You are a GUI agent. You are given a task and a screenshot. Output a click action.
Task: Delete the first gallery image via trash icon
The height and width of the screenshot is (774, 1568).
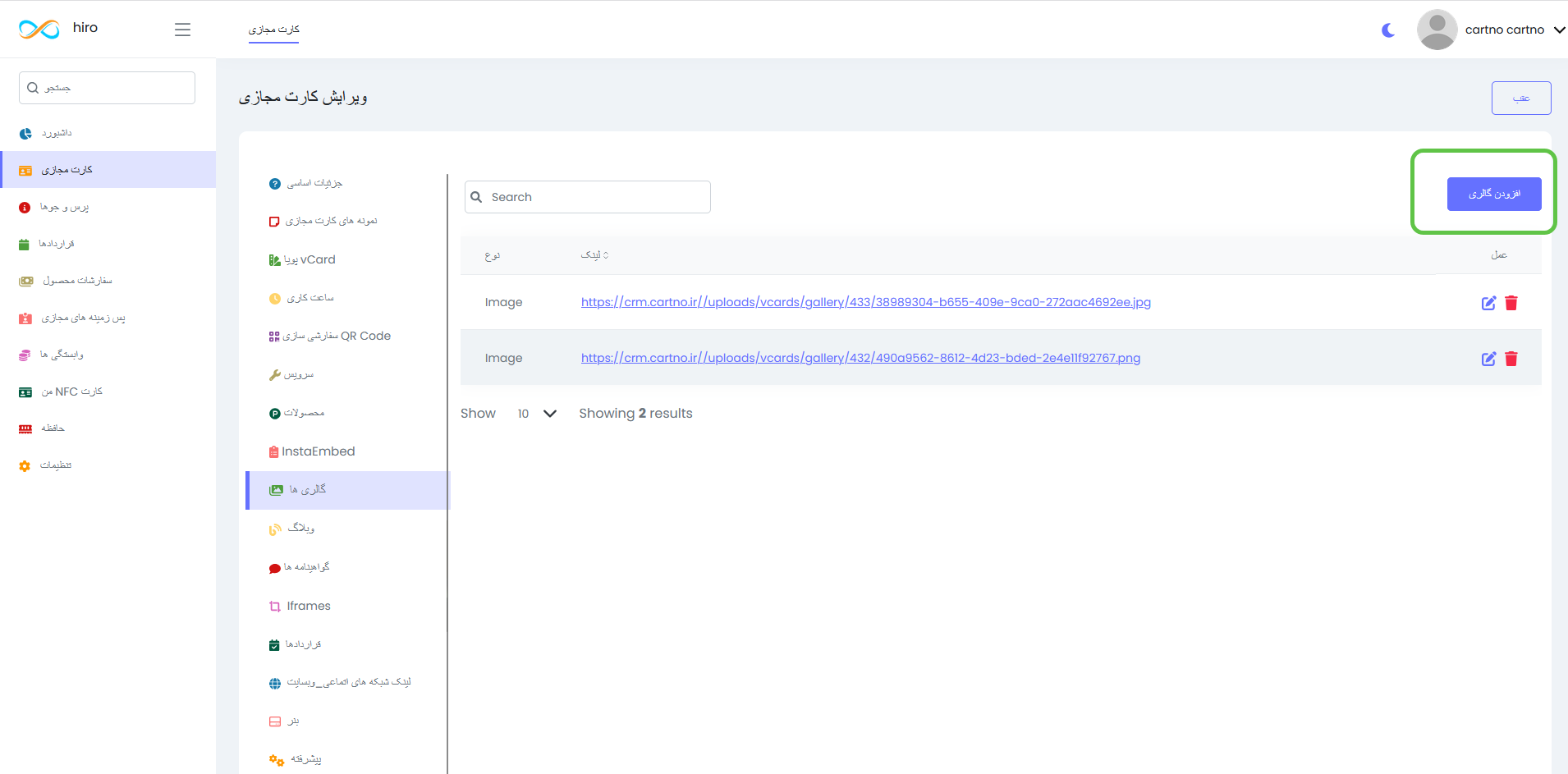[x=1511, y=303]
